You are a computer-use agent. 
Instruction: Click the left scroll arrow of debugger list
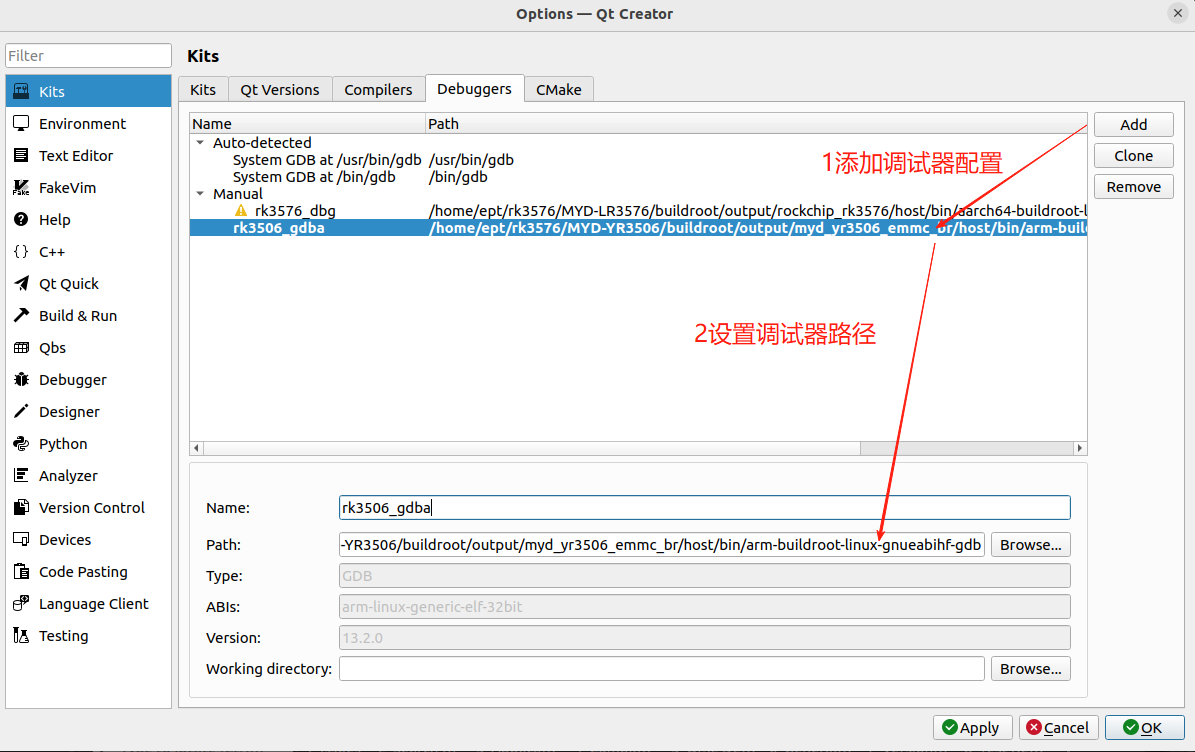(197, 448)
